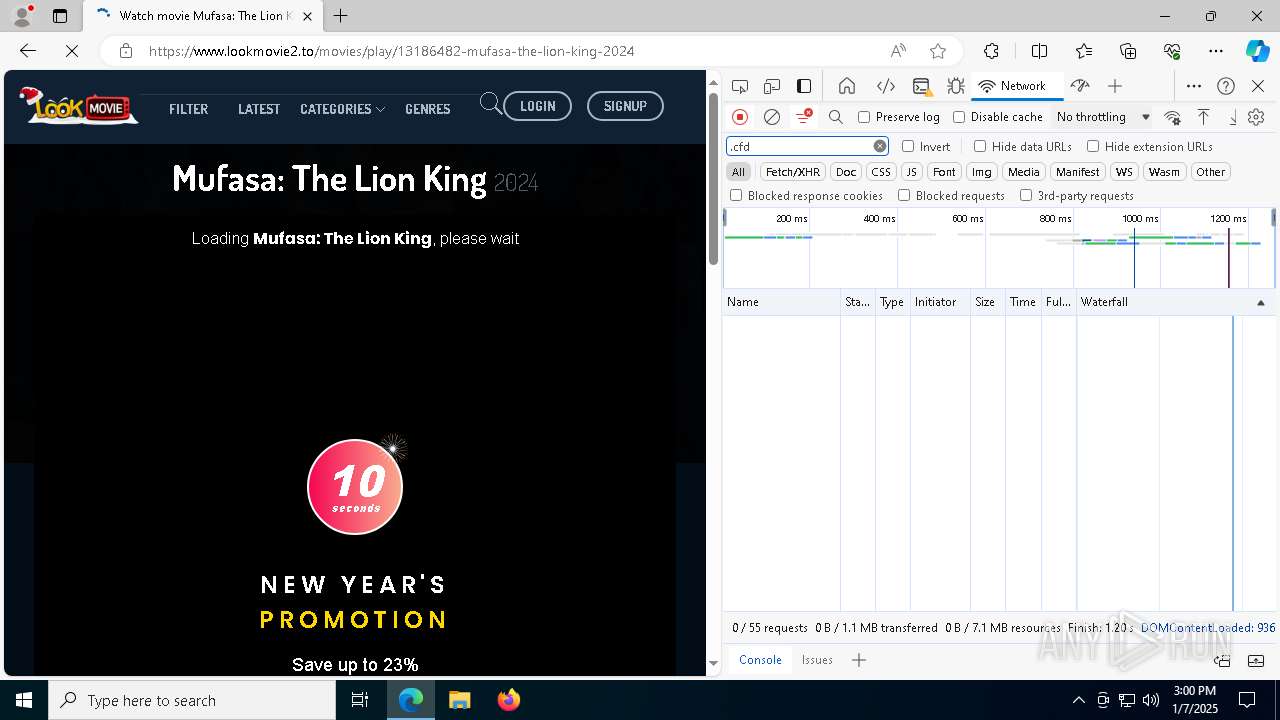This screenshot has width=1280, height=720.
Task: Open the Elements tool icon
Action: click(885, 86)
